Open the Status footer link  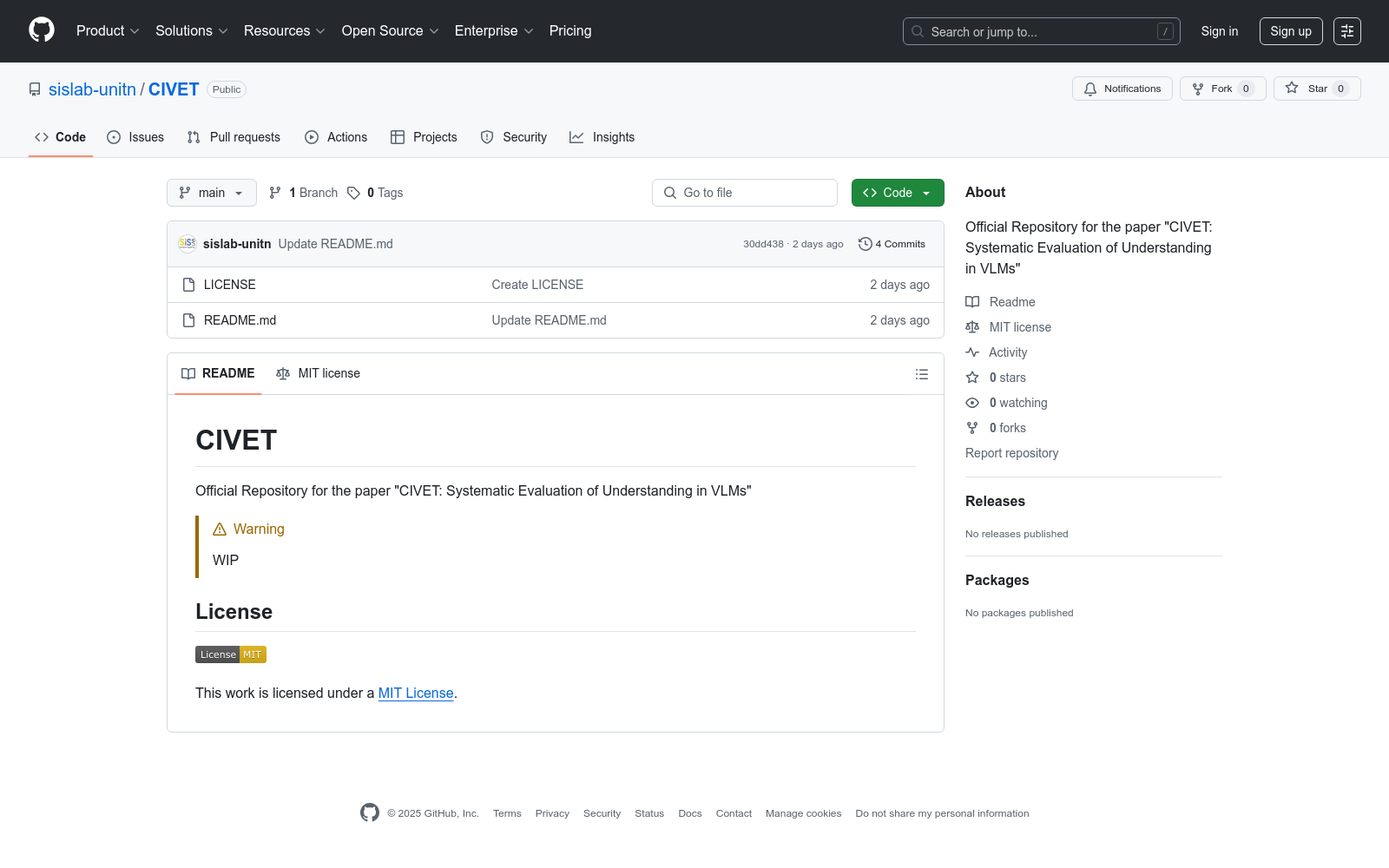point(649,814)
